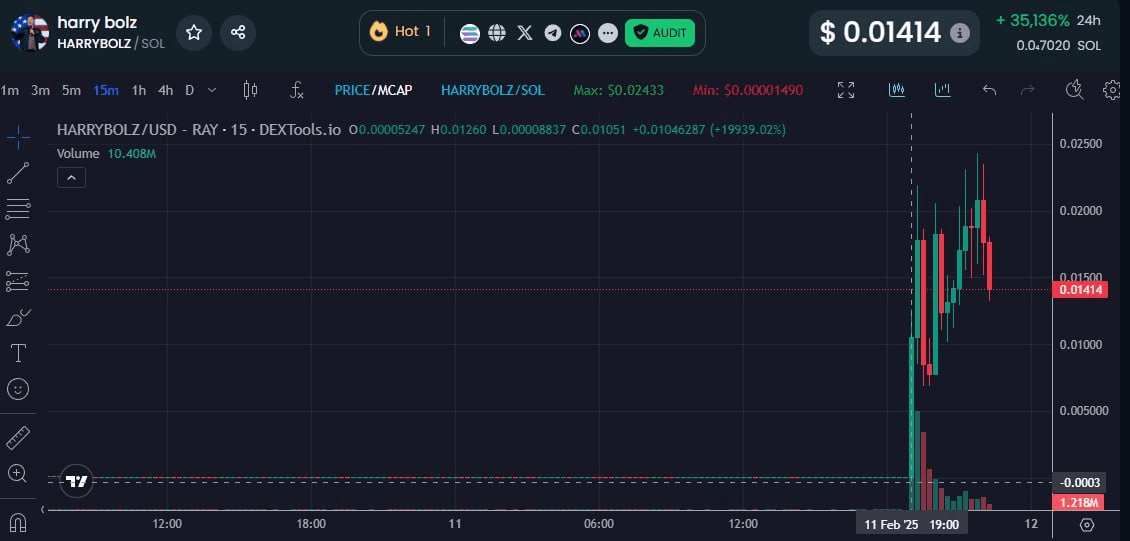Click the 1.218M volume axis label
Screen dimensions: 1130x541
[x=1078, y=503]
